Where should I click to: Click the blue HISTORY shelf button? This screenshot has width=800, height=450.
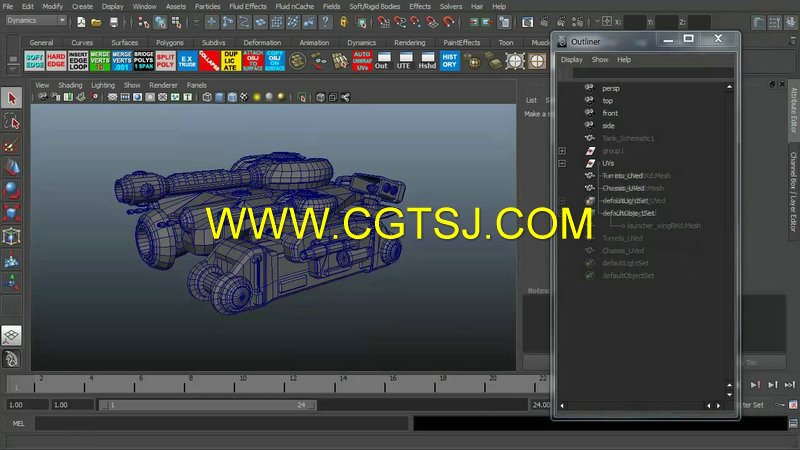[x=449, y=61]
